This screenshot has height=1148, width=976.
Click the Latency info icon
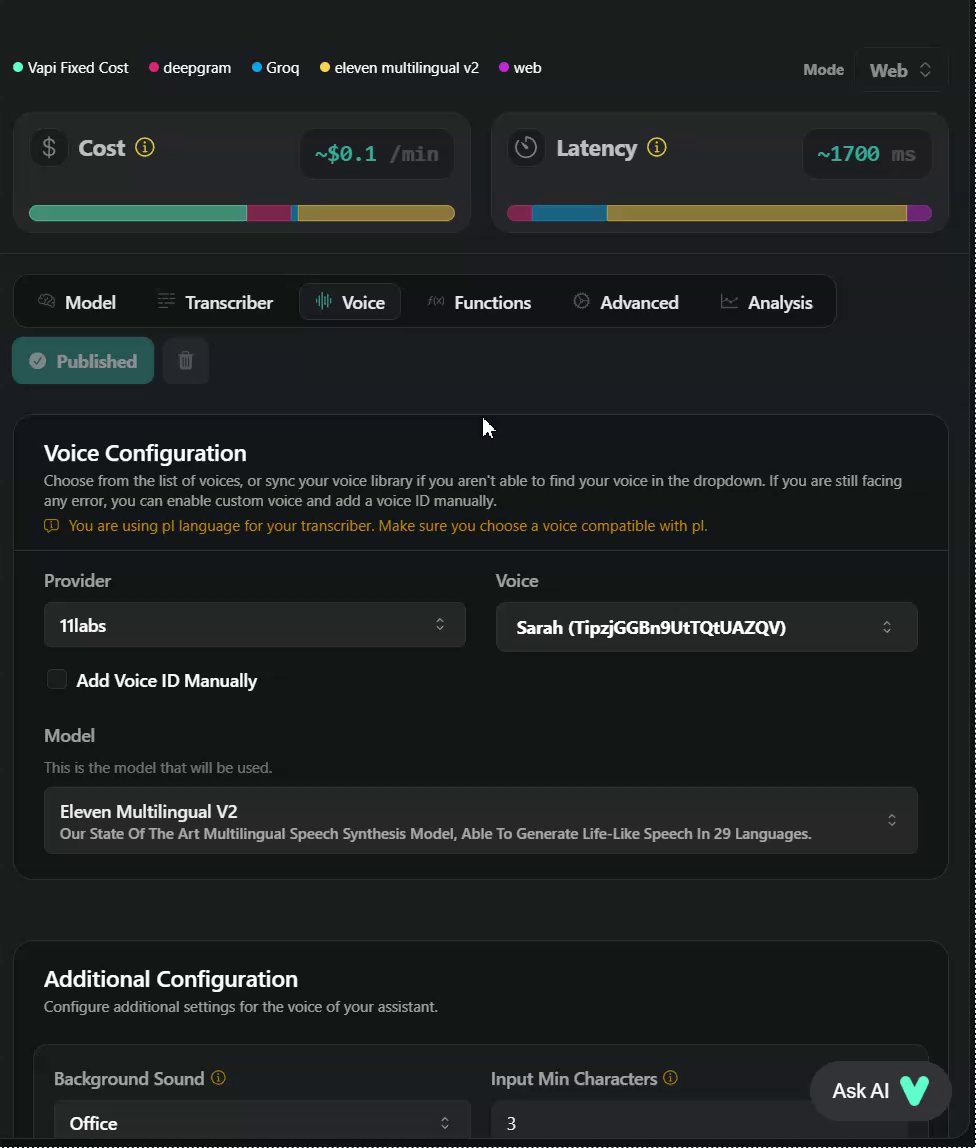tap(657, 148)
